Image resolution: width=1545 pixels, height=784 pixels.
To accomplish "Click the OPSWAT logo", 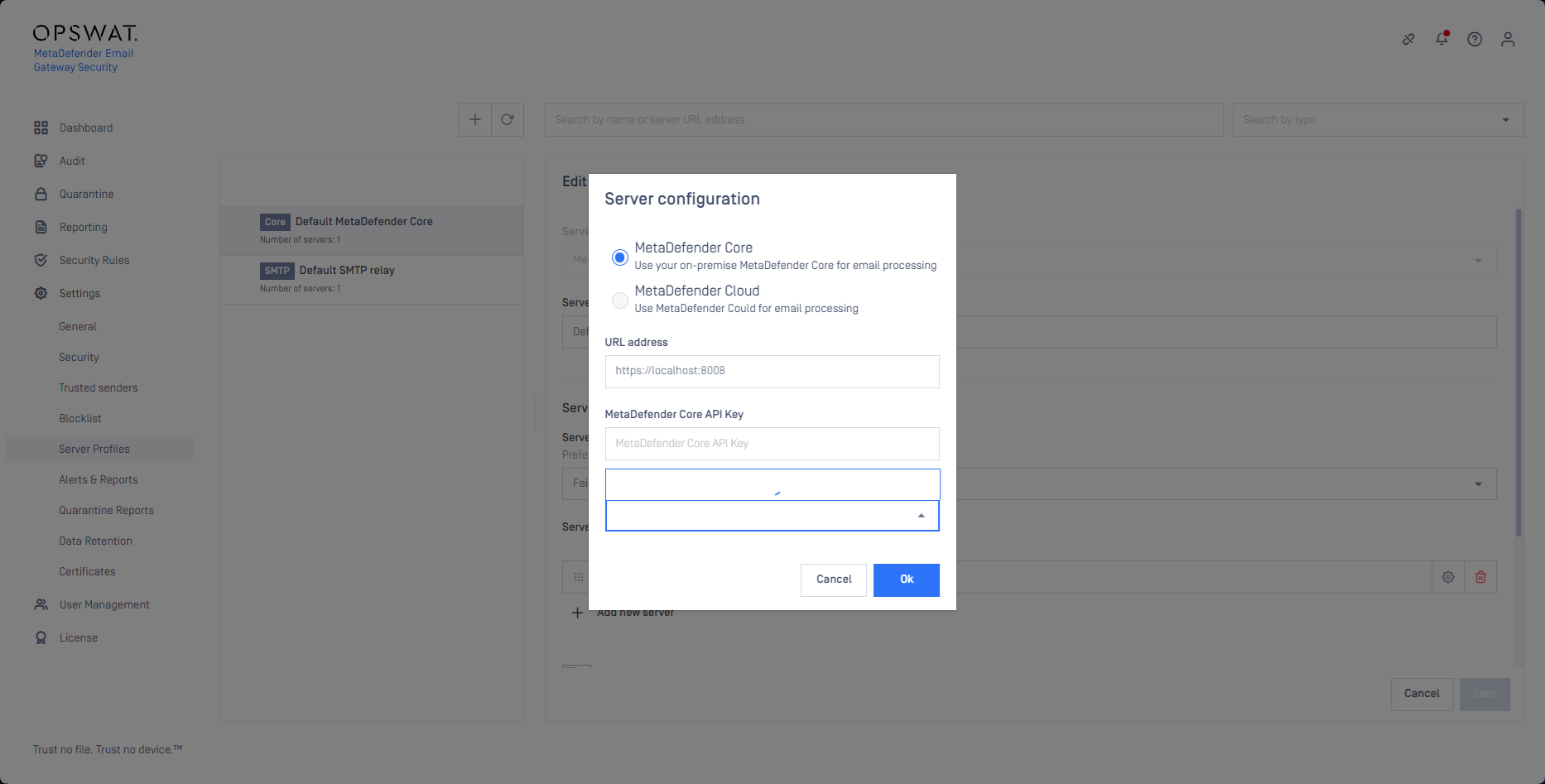I will 85,33.
